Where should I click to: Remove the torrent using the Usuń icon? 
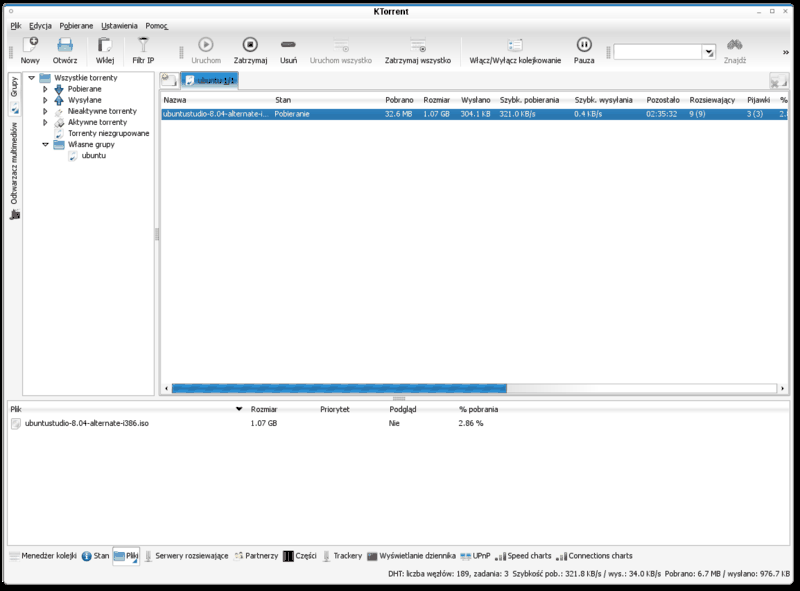[x=288, y=51]
